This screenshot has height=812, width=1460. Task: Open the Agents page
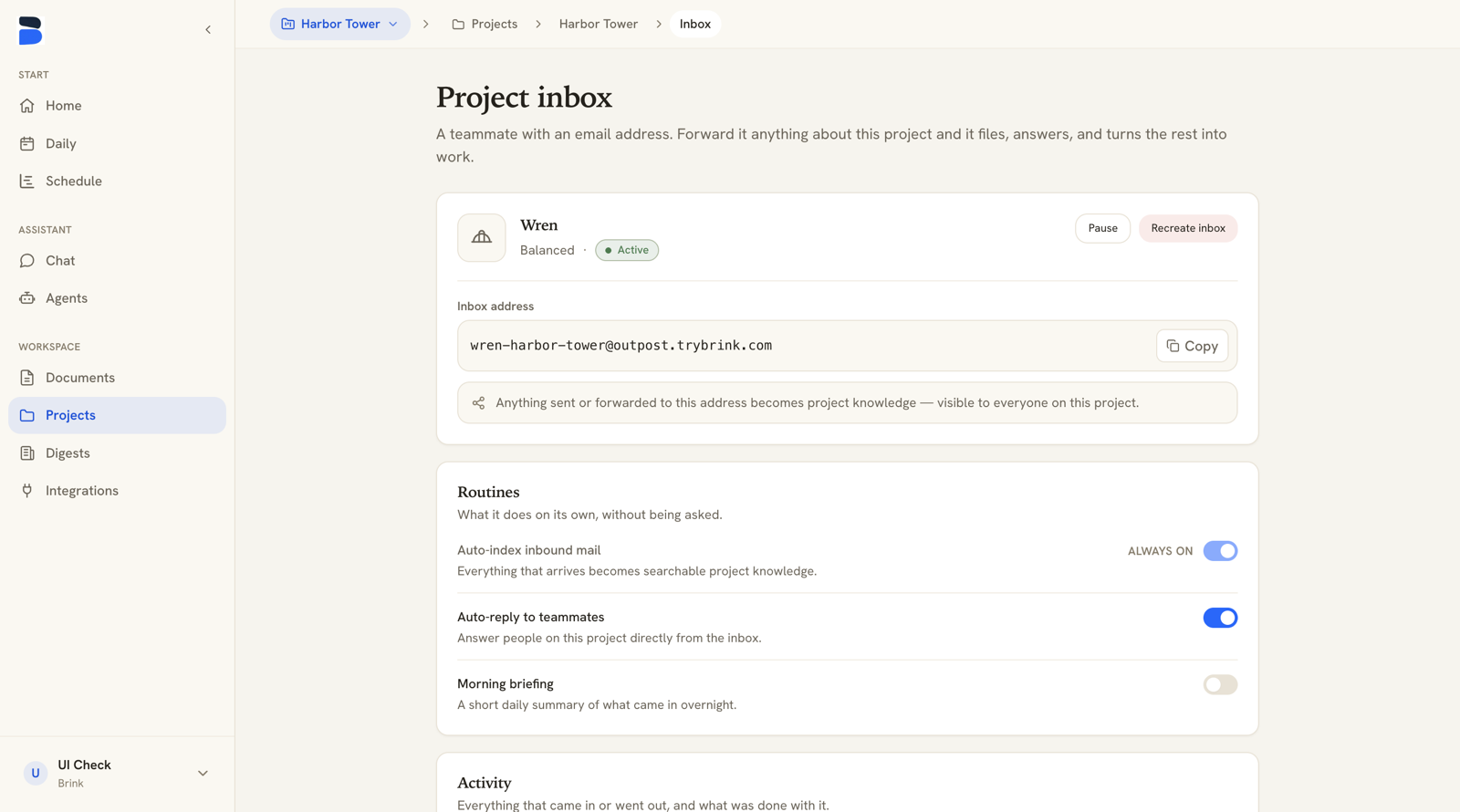point(117,298)
